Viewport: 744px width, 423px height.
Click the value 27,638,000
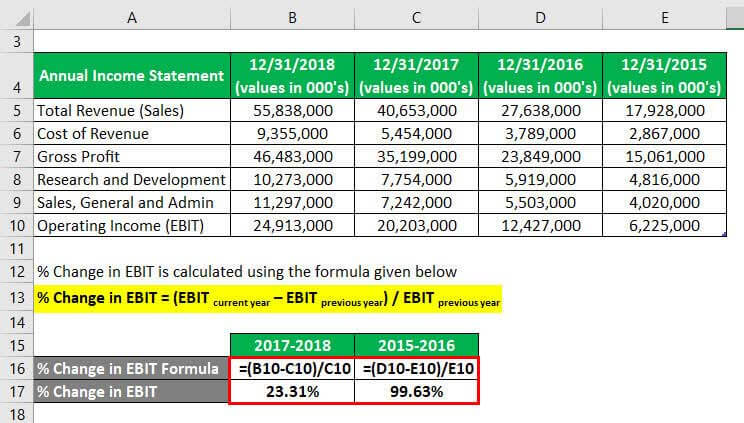pos(540,111)
